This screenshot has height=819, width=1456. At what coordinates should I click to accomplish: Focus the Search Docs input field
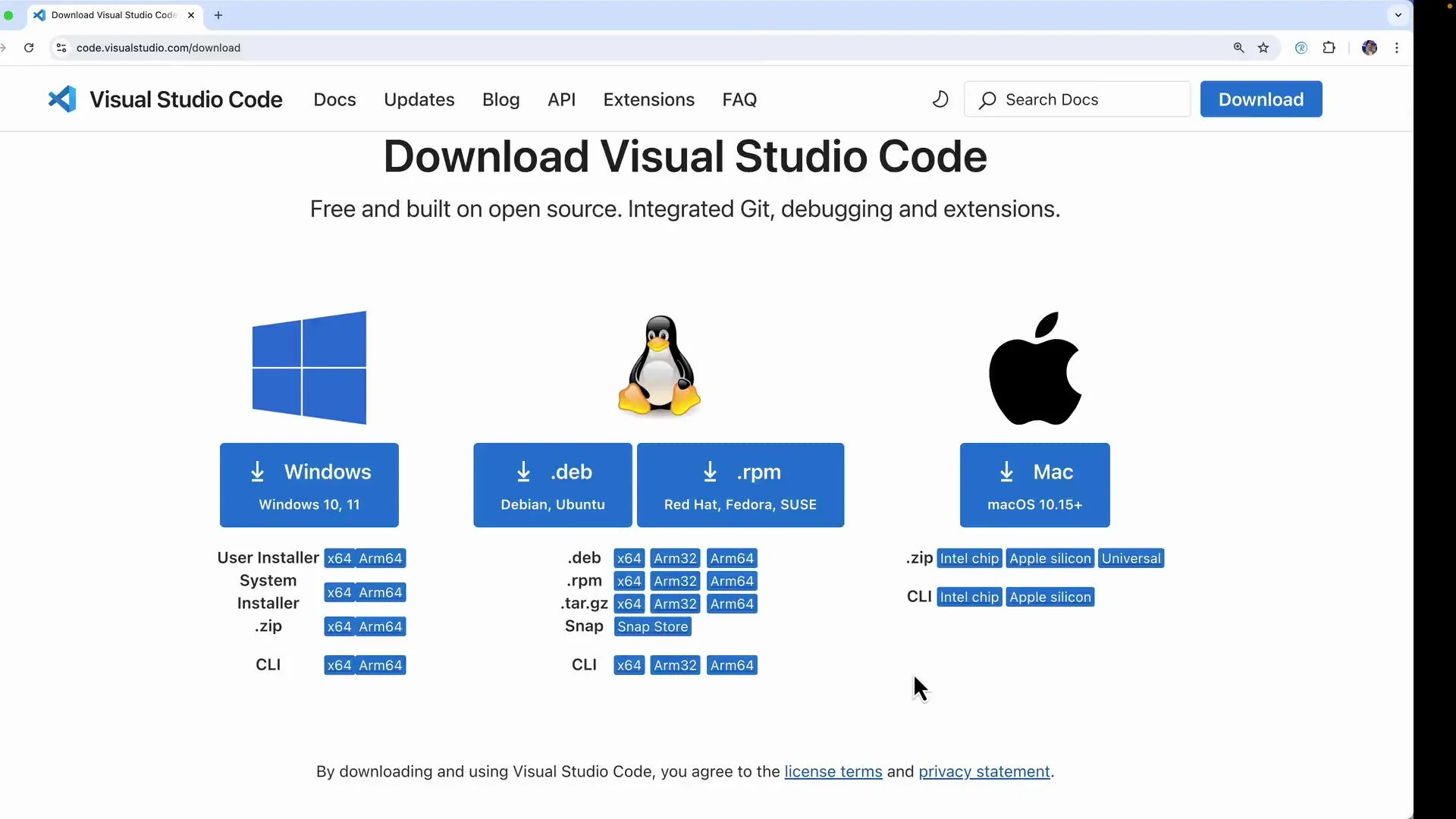pos(1078,99)
